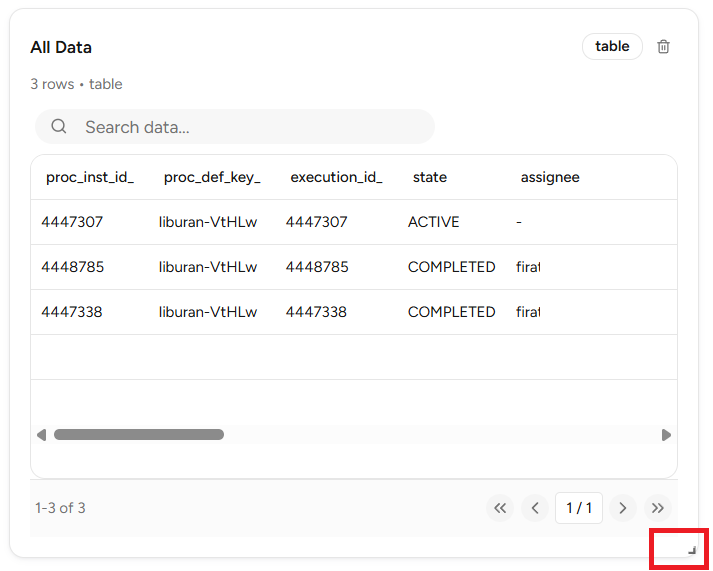Click the table view type button
The width and height of the screenshot is (713, 571).
coord(612,46)
